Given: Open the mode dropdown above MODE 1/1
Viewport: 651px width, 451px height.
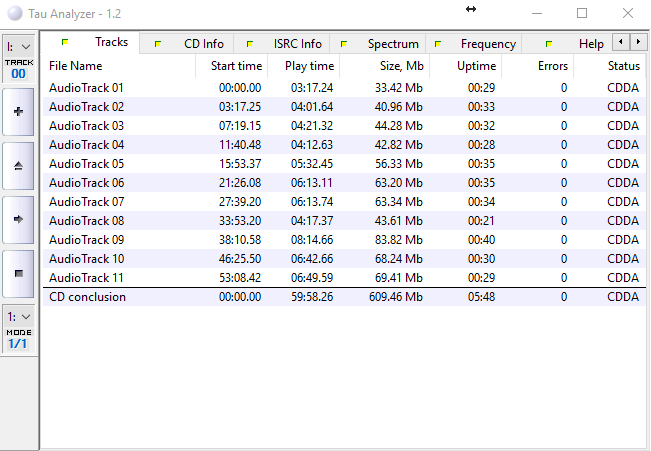Looking at the screenshot, I should tap(18, 317).
